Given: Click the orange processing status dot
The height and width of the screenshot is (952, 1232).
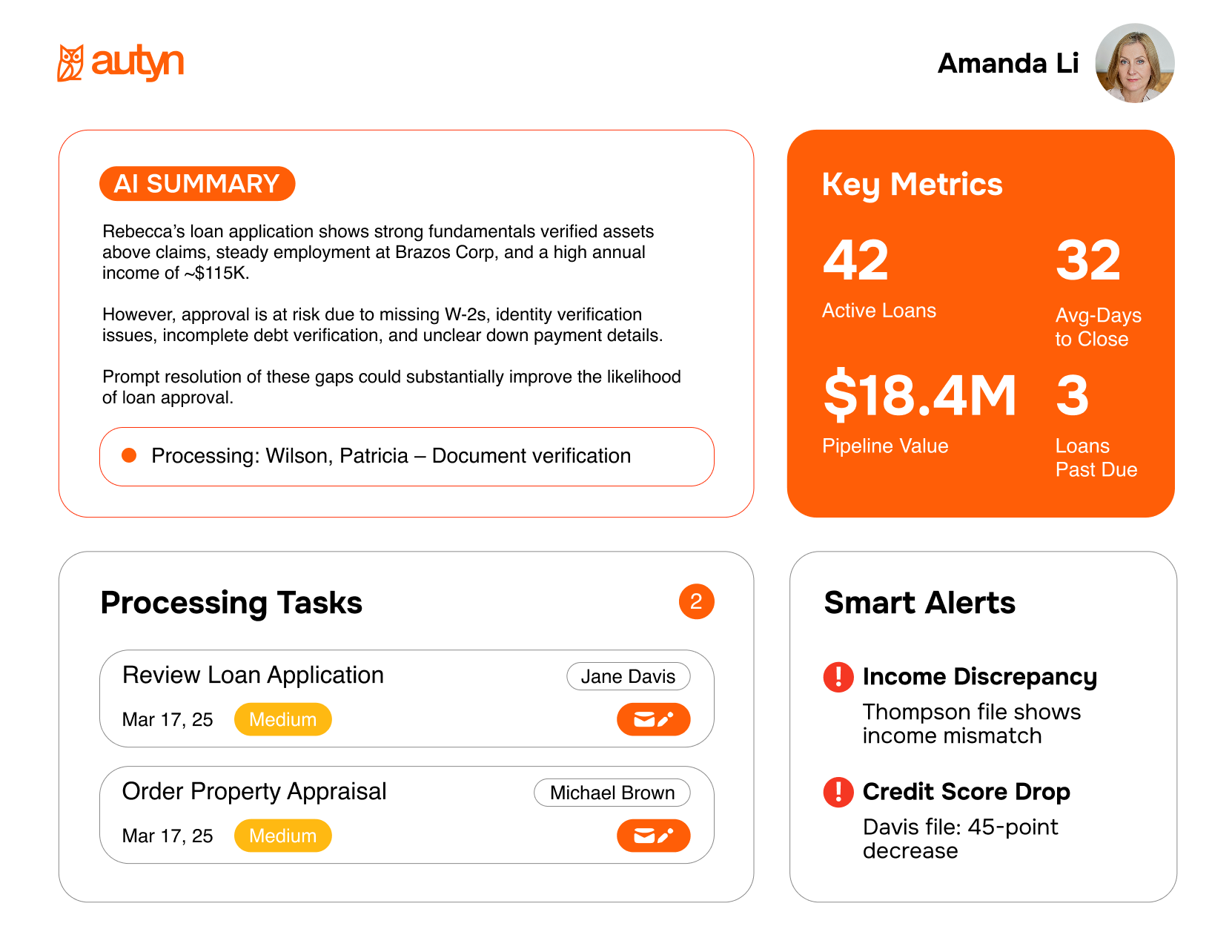Looking at the screenshot, I should pos(129,455).
